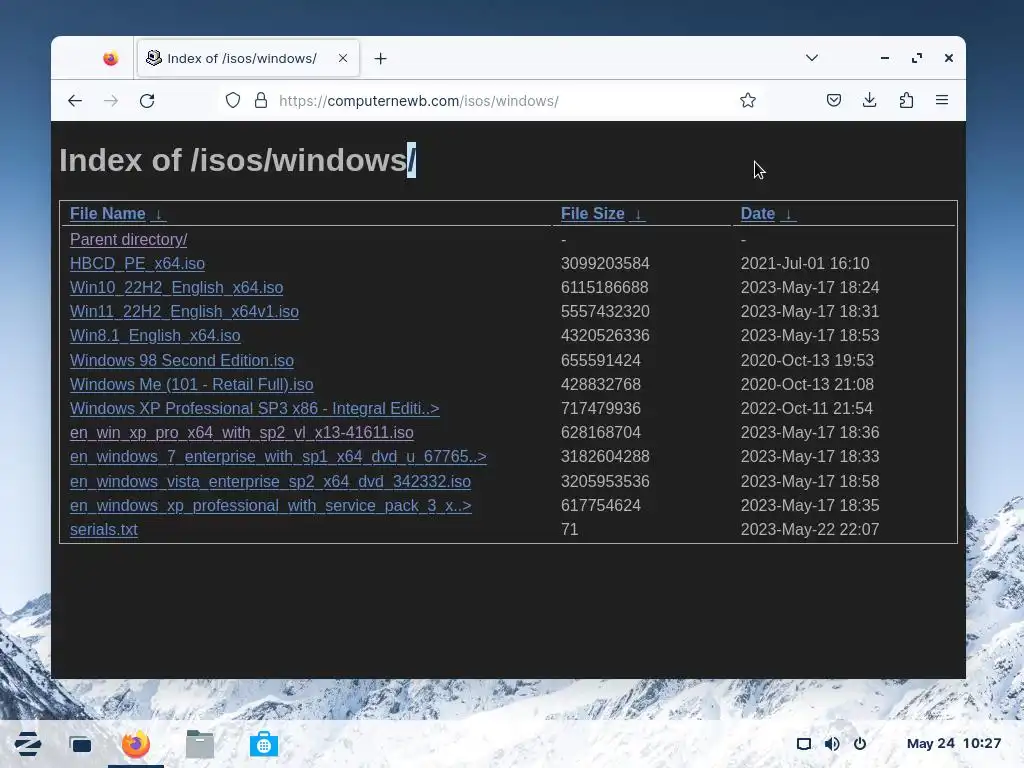Open the Parent directory/ link

pos(129,240)
